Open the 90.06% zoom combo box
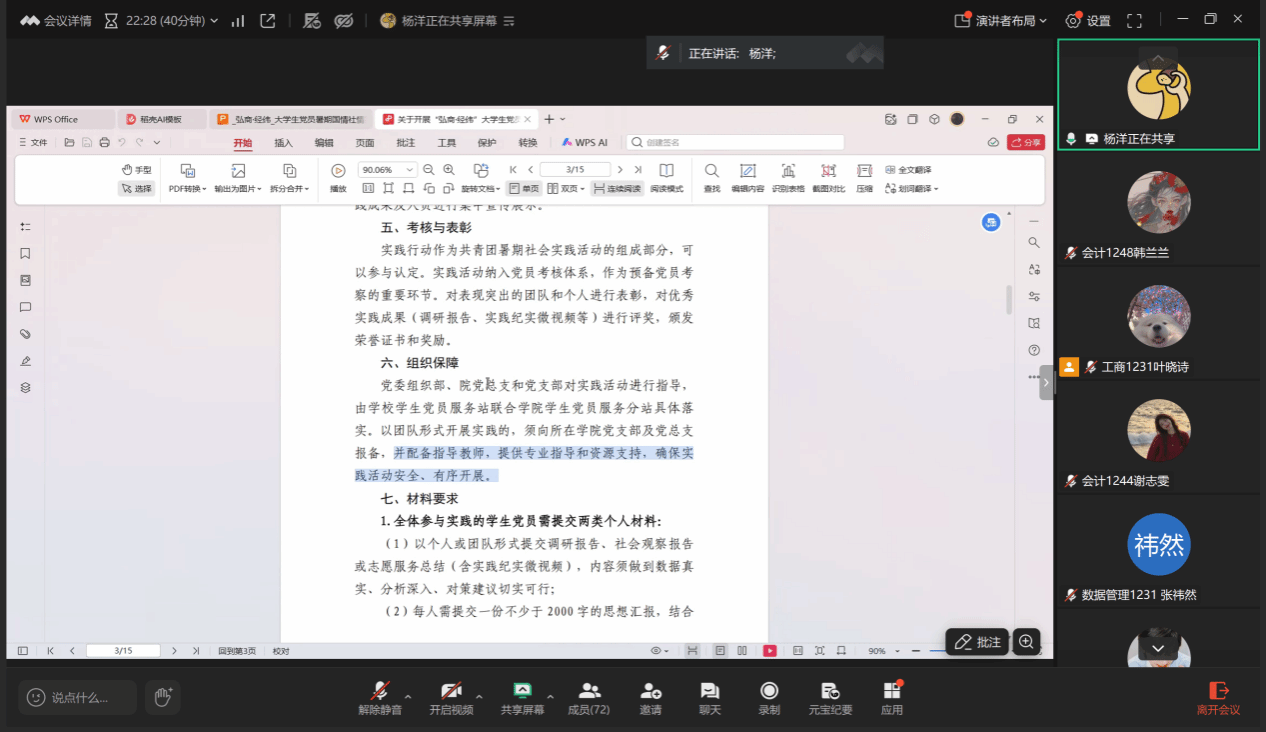 [388, 170]
